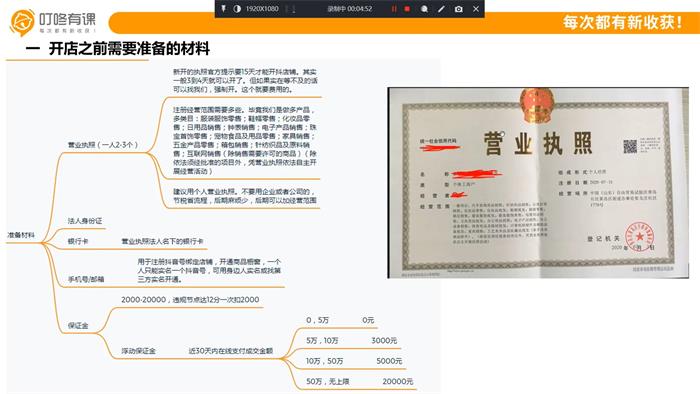Viewport: 700px width, 394px height.
Task: Click 登记机关 on the license
Action: click(x=603, y=239)
